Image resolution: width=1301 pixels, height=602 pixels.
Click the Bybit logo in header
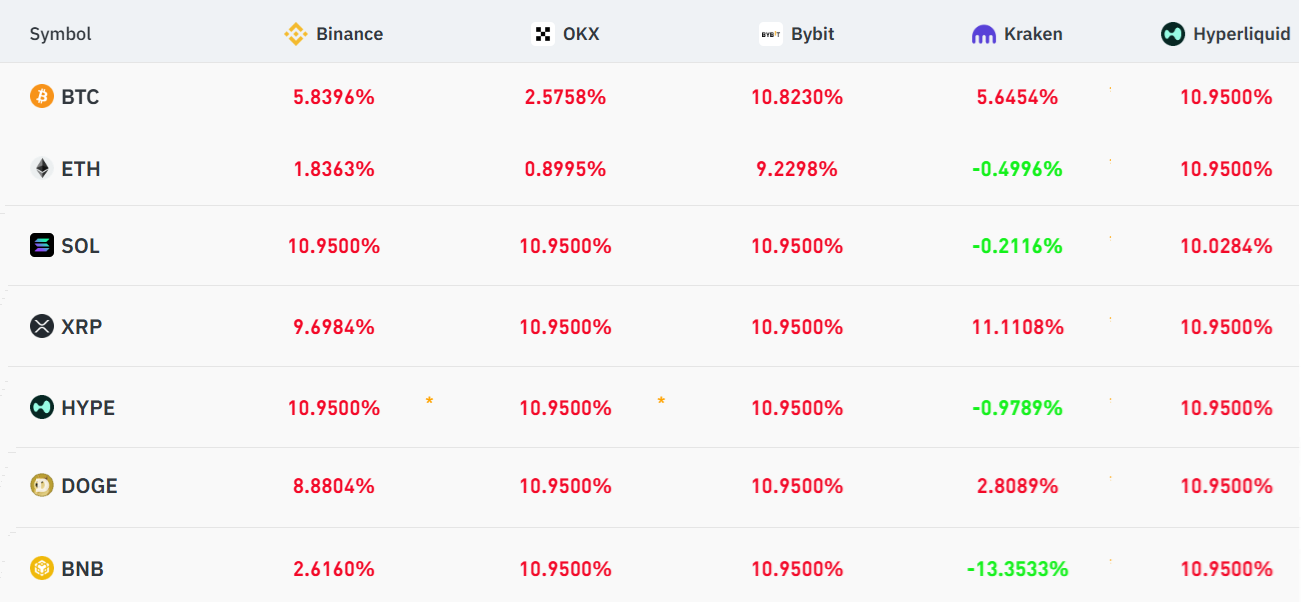coord(770,34)
